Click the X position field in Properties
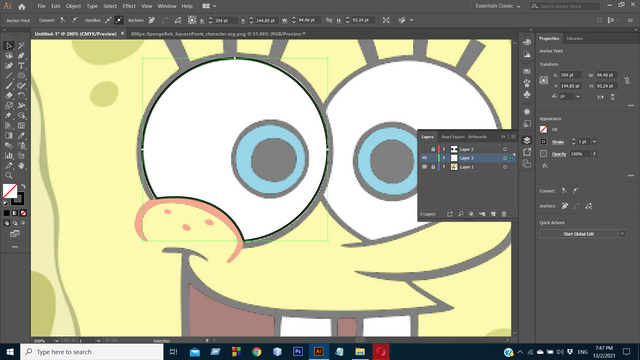 (571, 75)
